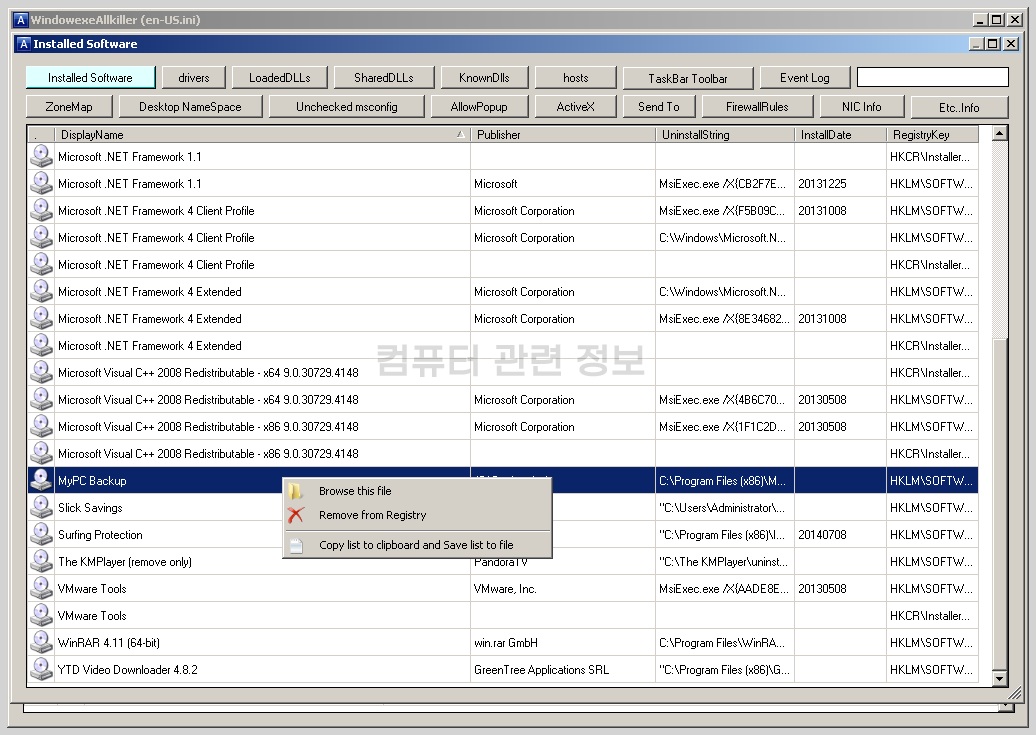Open the ActiveX list
The image size is (1036, 735).
[575, 106]
